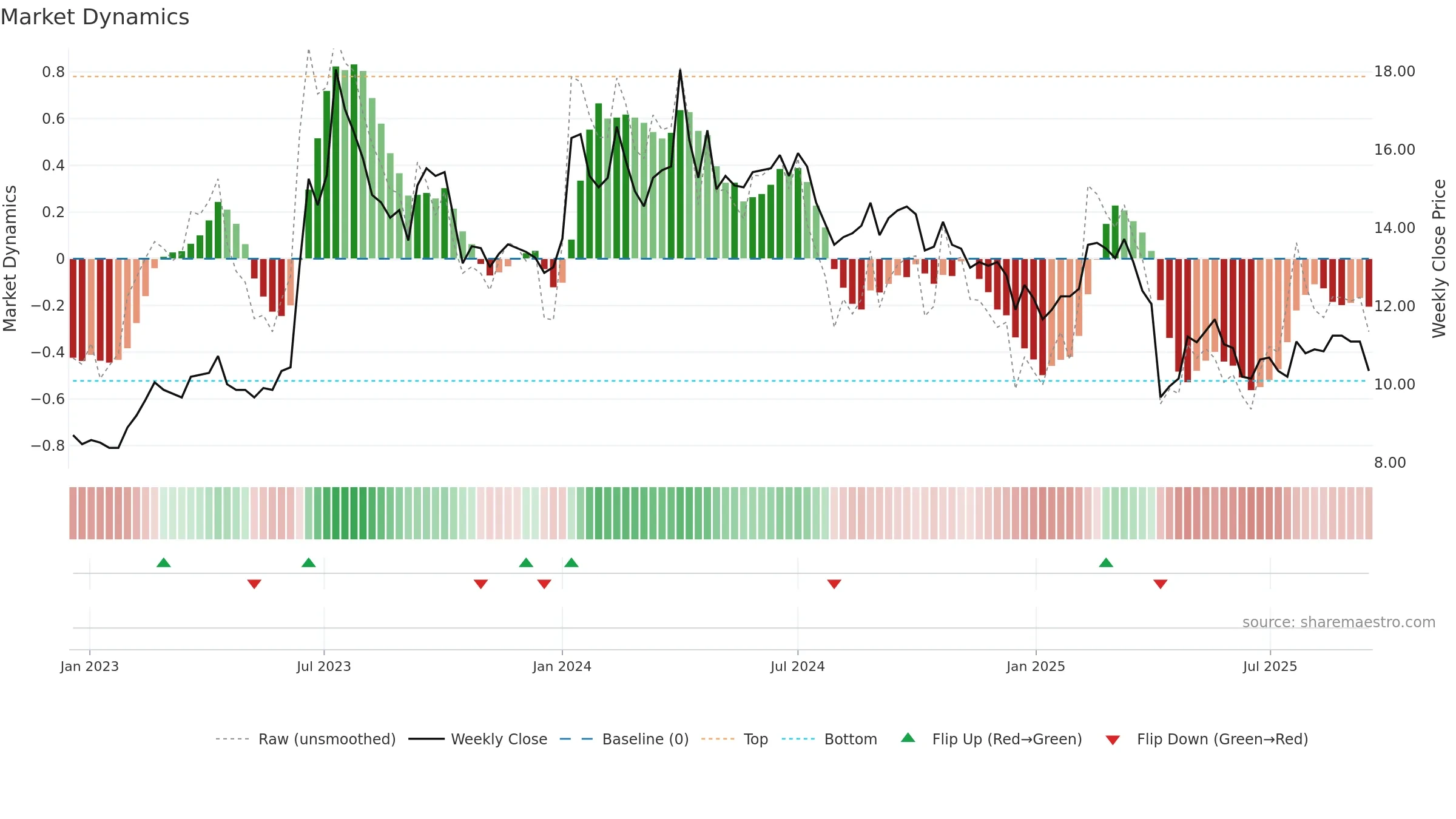Click the tallest green bar near Jul 2023
Viewport: 1456px width, 819px height.
pos(354,161)
